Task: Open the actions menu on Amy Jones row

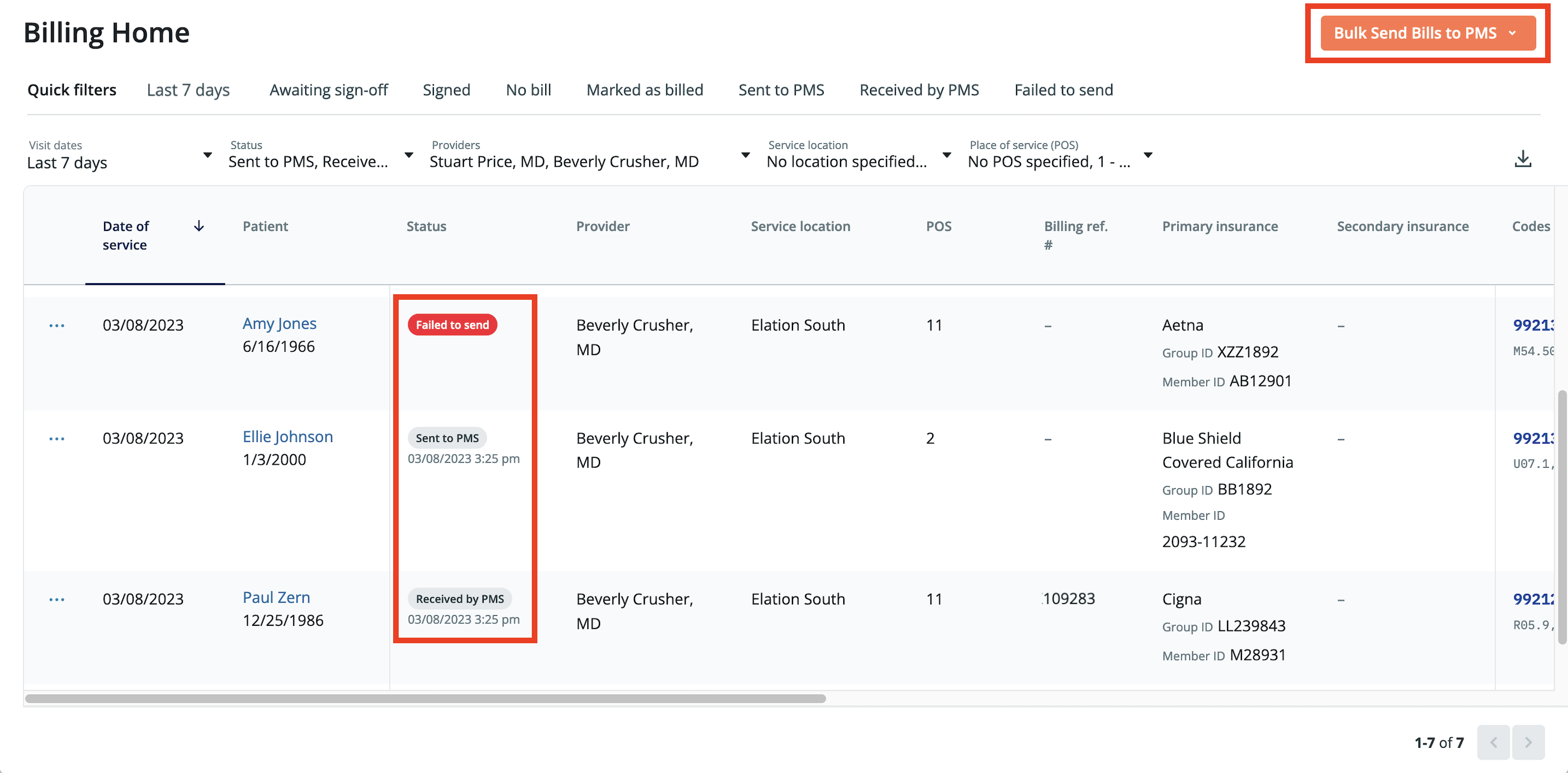Action: click(x=56, y=324)
